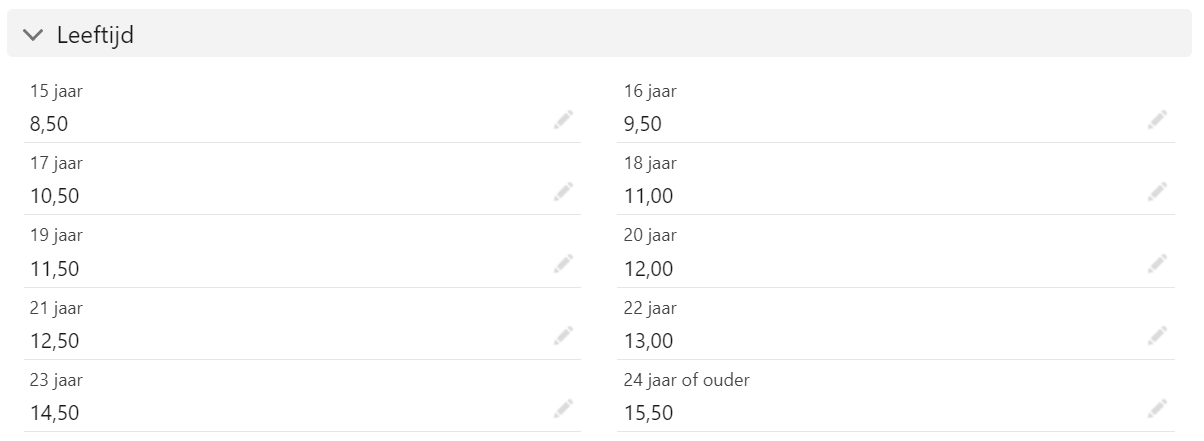Click the 14,50 value under 23 jaar
This screenshot has width=1204, height=441.
pos(55,413)
